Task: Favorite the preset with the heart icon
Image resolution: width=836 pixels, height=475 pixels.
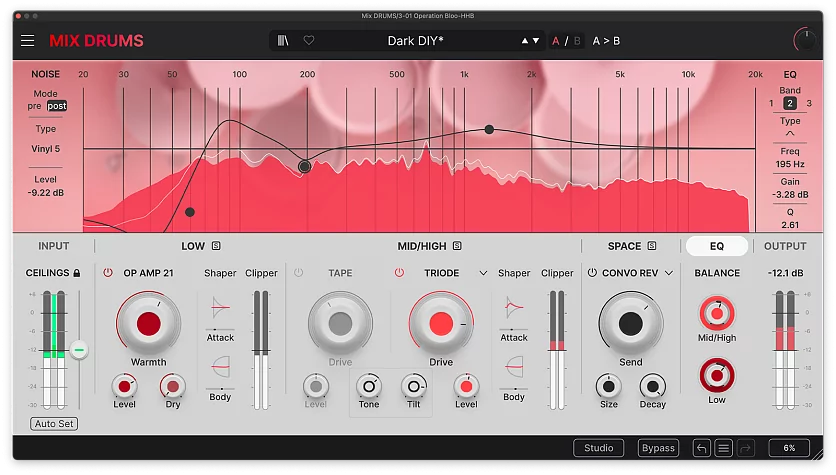Action: (x=309, y=40)
